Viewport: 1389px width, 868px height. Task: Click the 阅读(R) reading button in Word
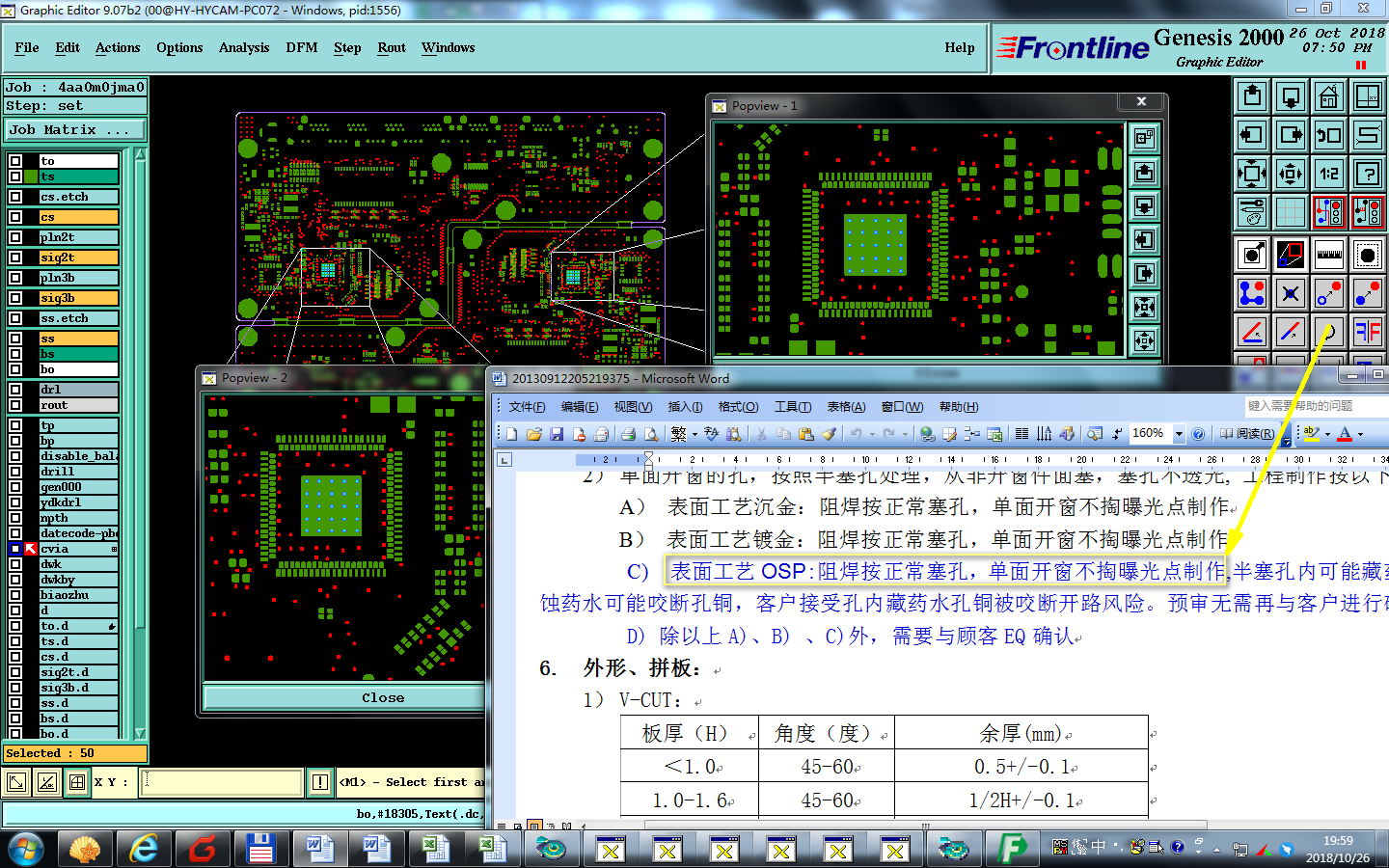[1246, 434]
